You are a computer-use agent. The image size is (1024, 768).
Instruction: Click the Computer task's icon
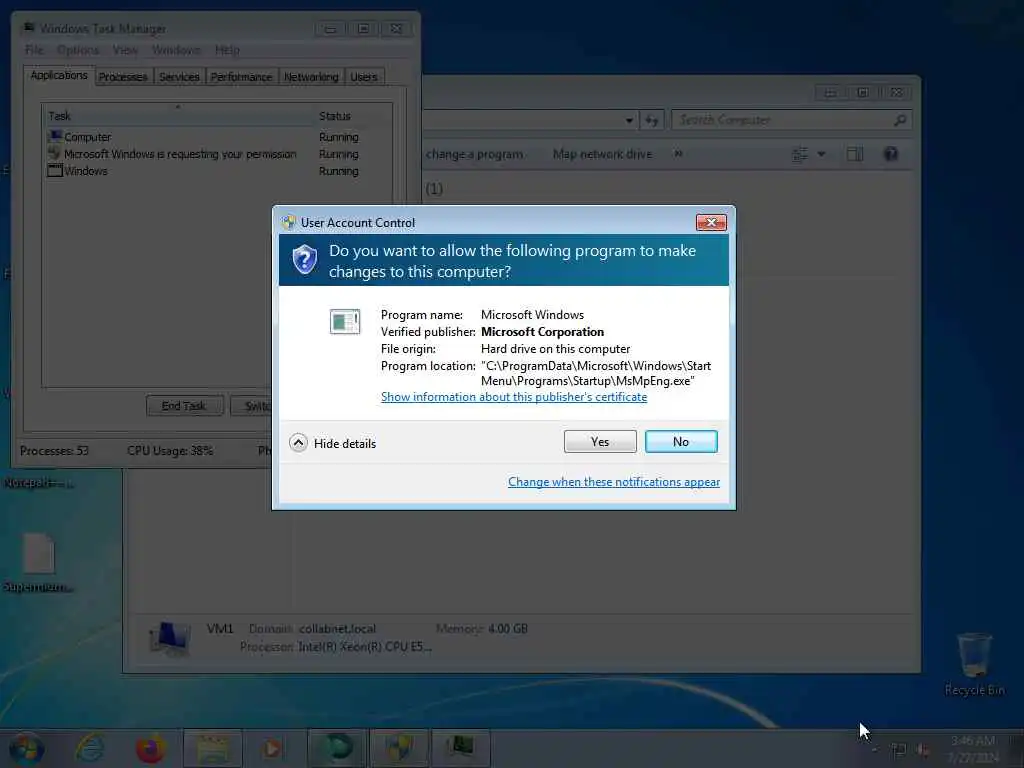(x=55, y=136)
